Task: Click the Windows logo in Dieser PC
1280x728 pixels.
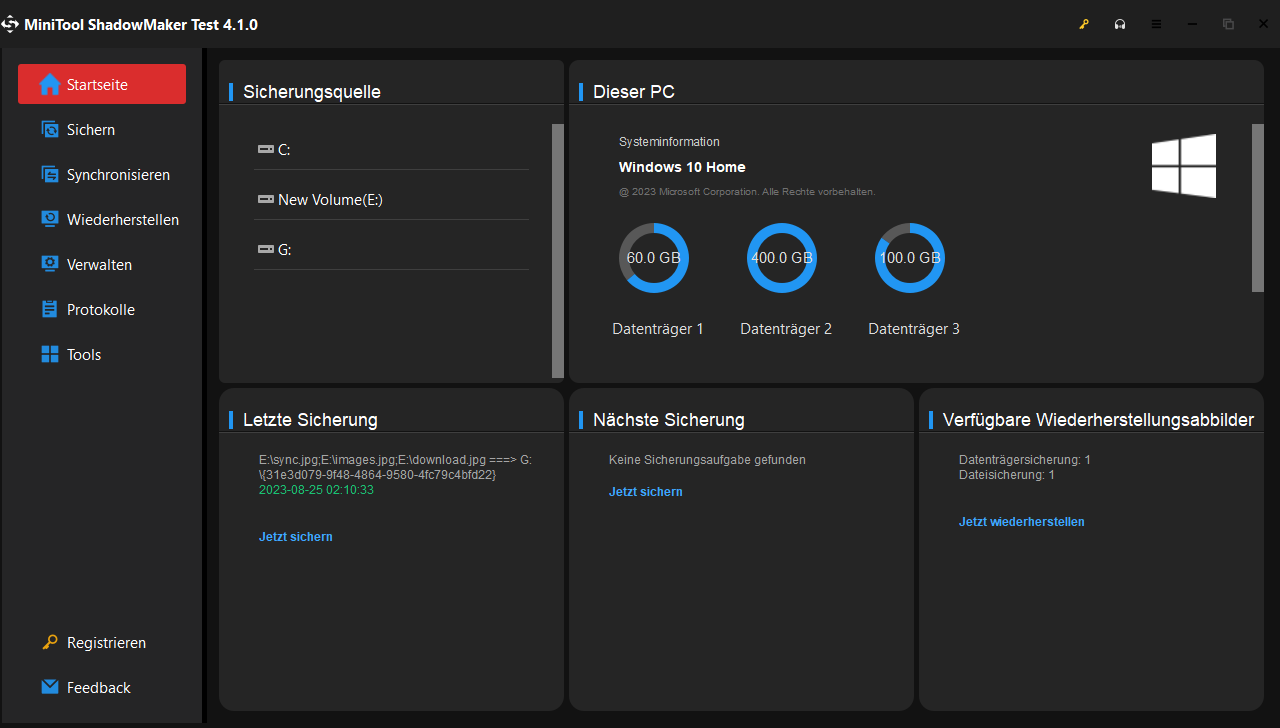Action: click(1184, 166)
